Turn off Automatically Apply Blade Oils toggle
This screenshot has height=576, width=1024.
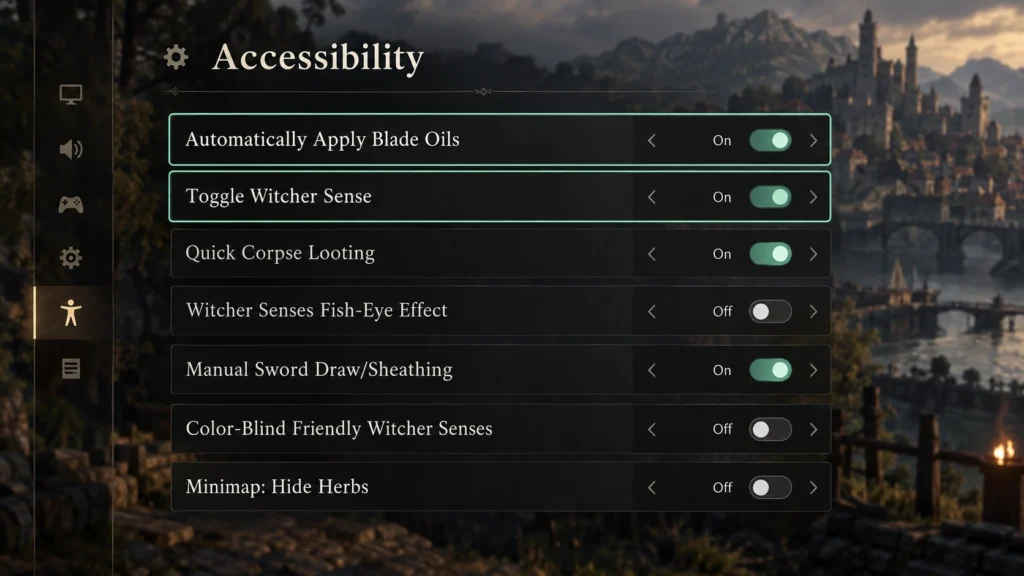pos(770,140)
